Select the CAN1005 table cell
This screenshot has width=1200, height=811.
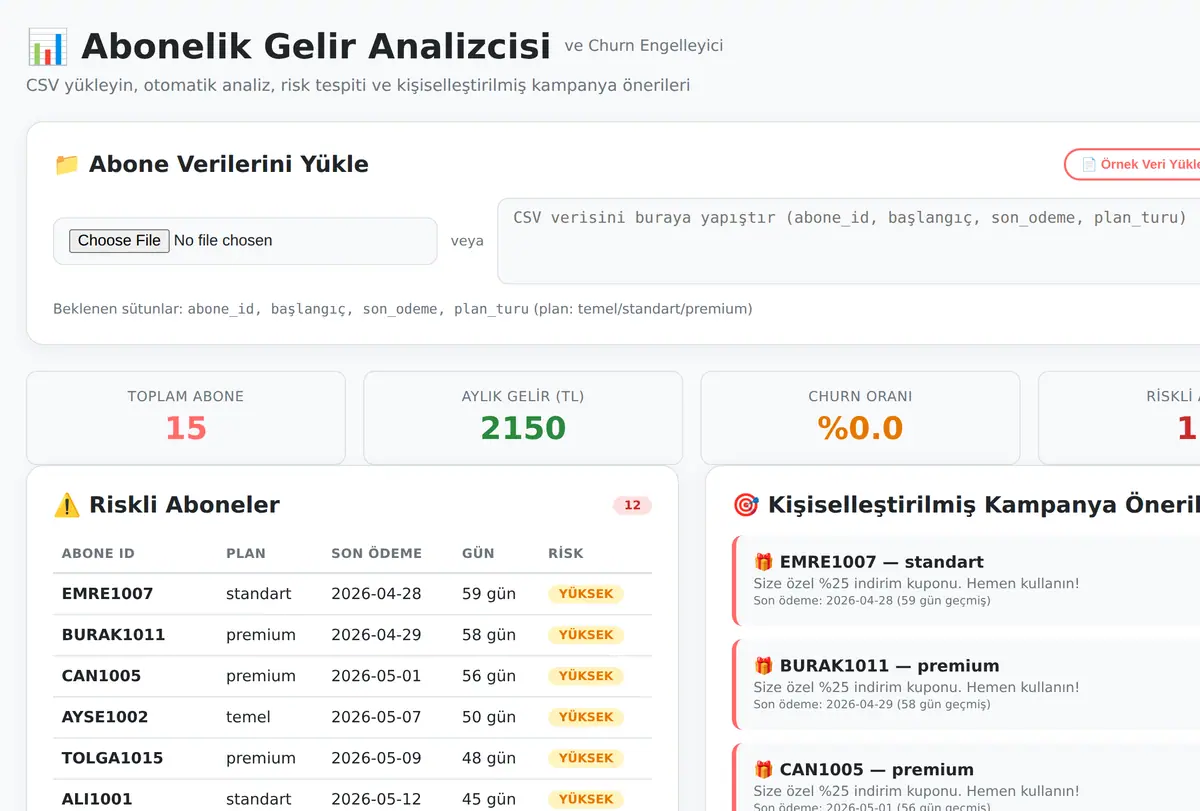[101, 676]
